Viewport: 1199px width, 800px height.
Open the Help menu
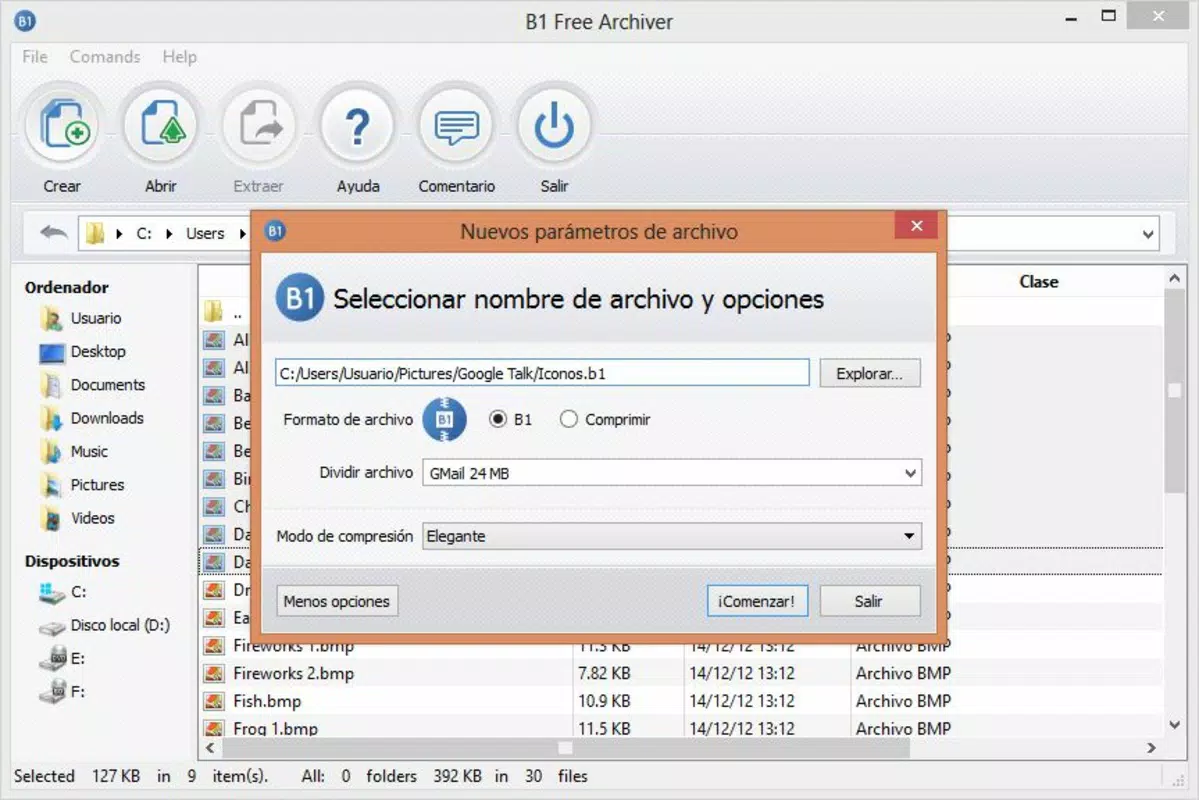tap(180, 57)
